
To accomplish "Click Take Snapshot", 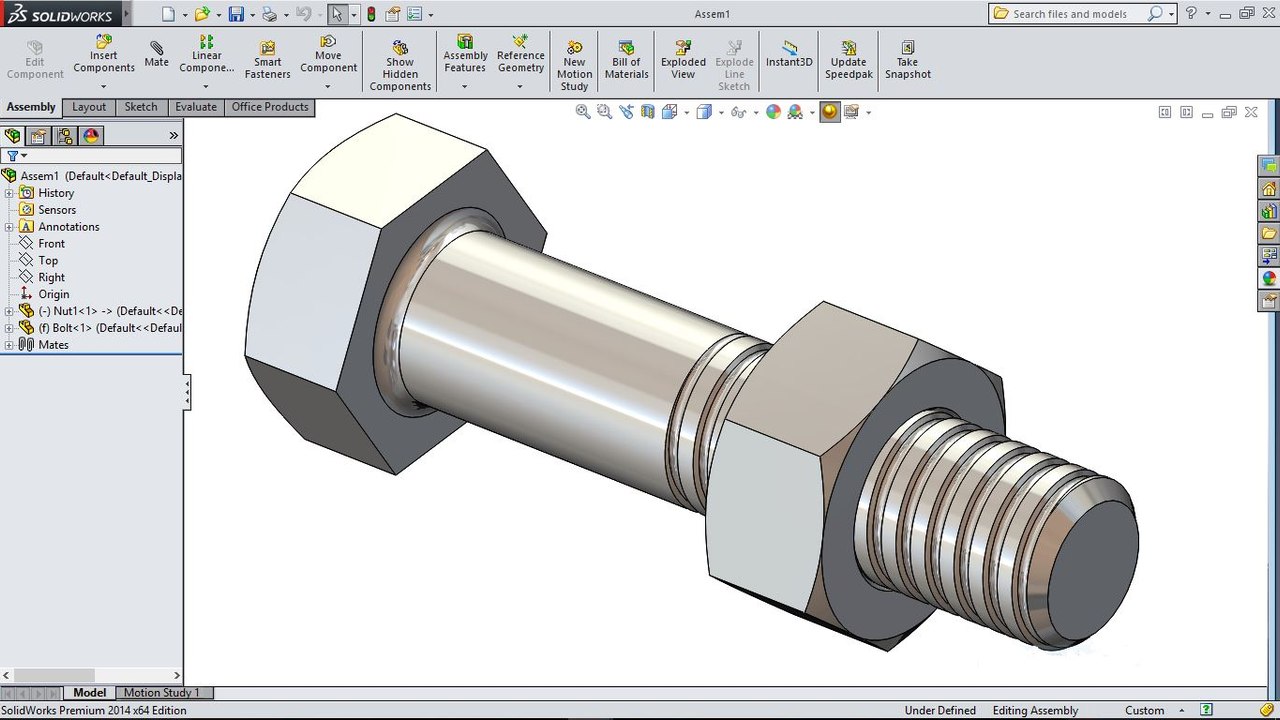I will click(x=907, y=60).
